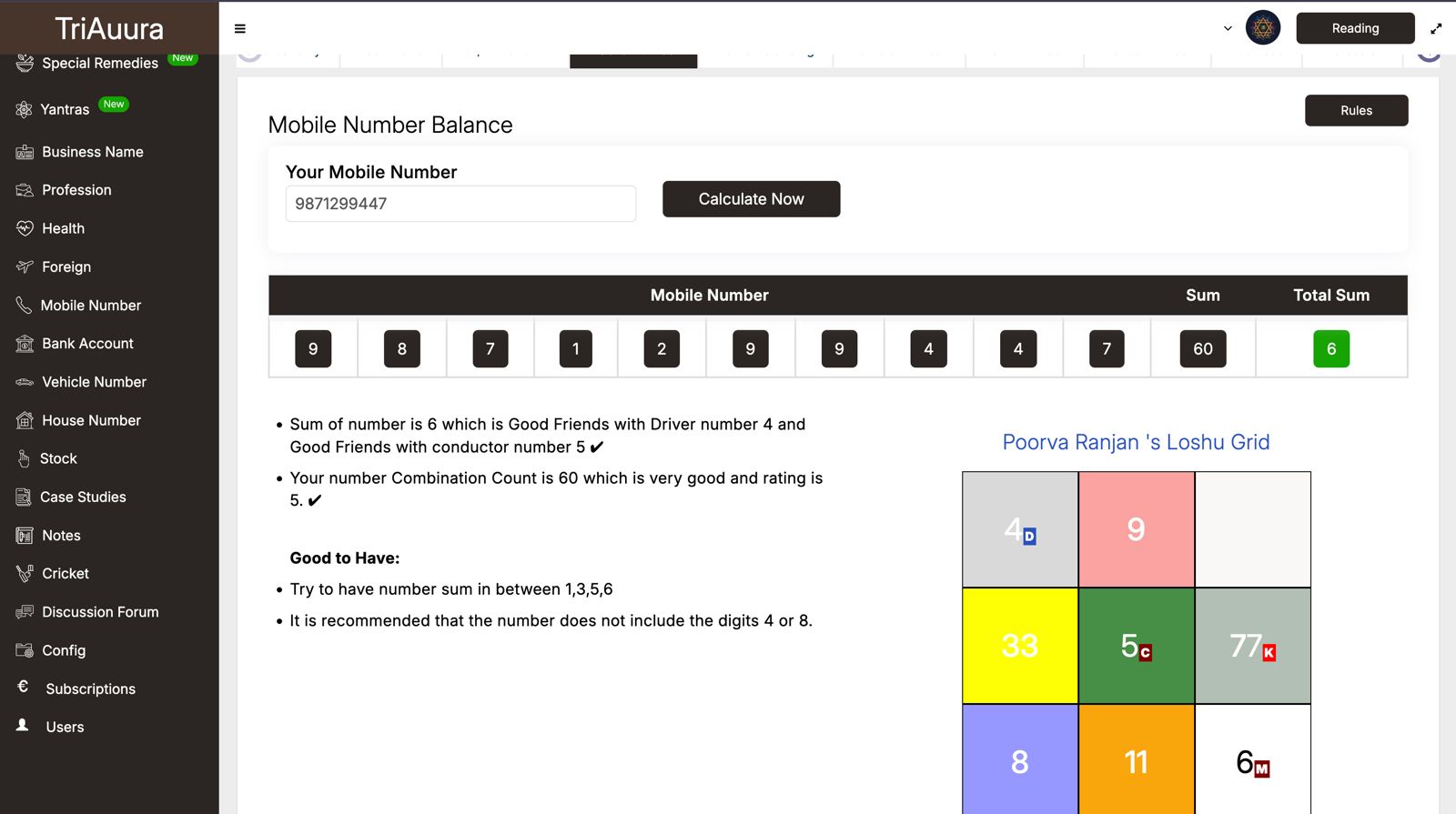Click the Subscriptions euro icon

pos(24,688)
